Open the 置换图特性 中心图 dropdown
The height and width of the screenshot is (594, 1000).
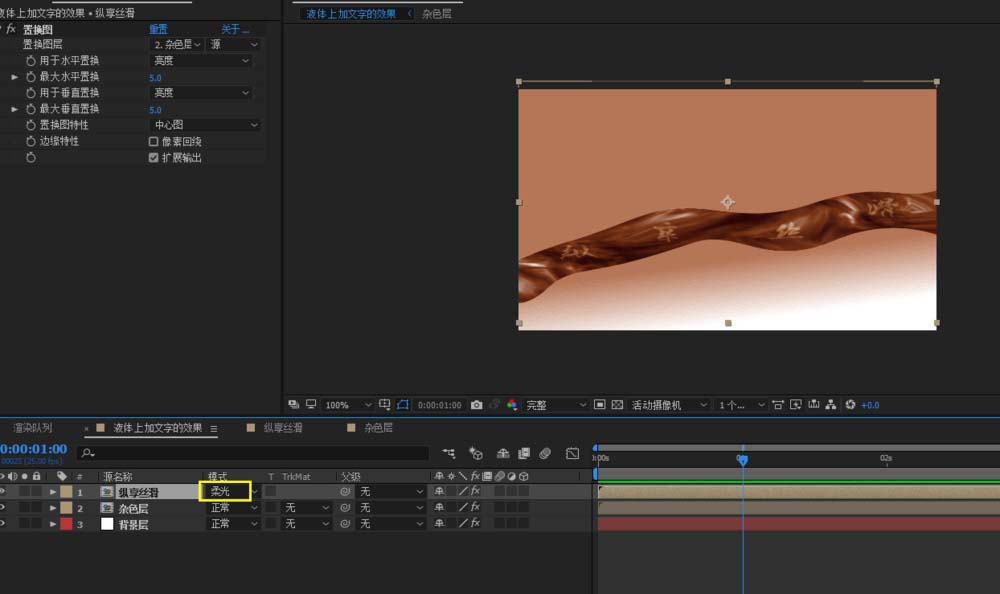pyautogui.click(x=205, y=125)
